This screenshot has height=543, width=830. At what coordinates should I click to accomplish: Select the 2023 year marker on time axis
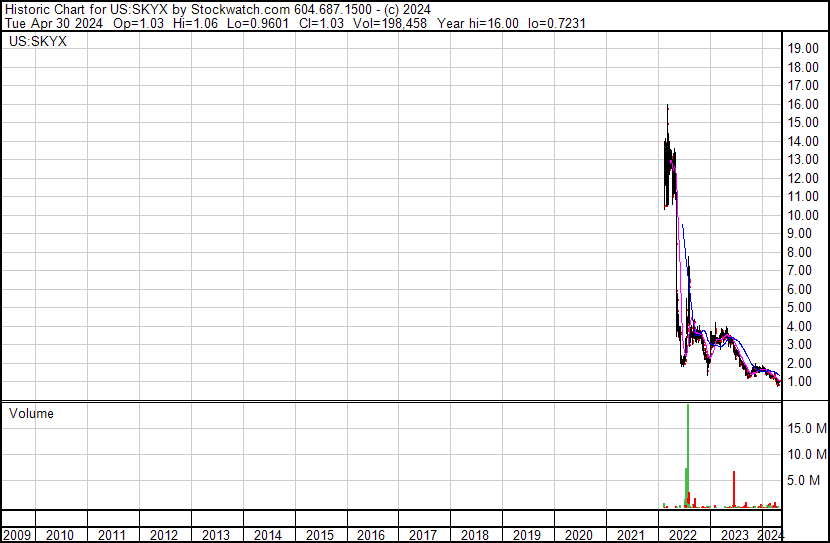pyautogui.click(x=735, y=535)
